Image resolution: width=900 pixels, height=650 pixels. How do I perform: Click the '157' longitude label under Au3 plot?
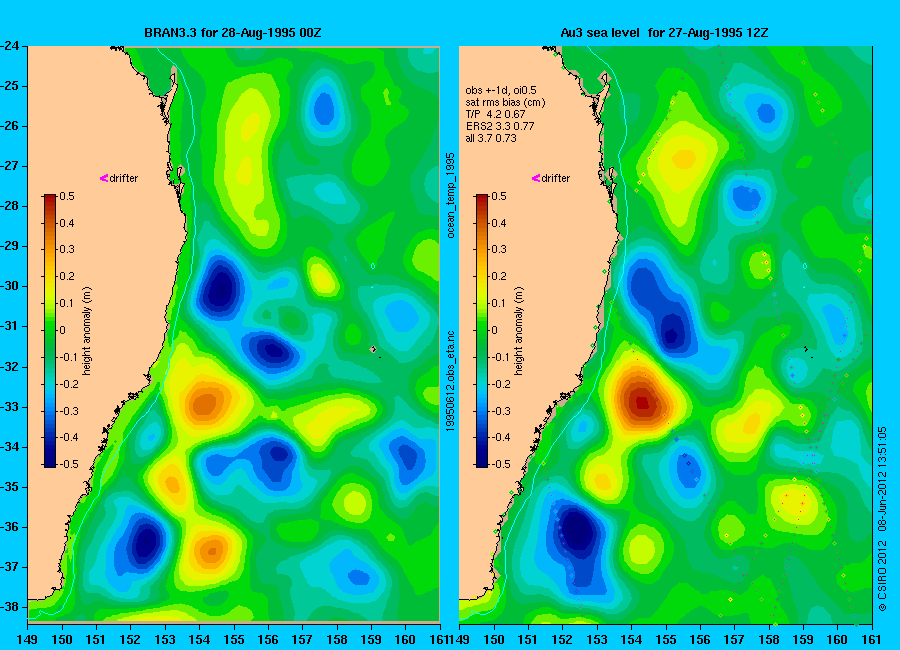(734, 639)
